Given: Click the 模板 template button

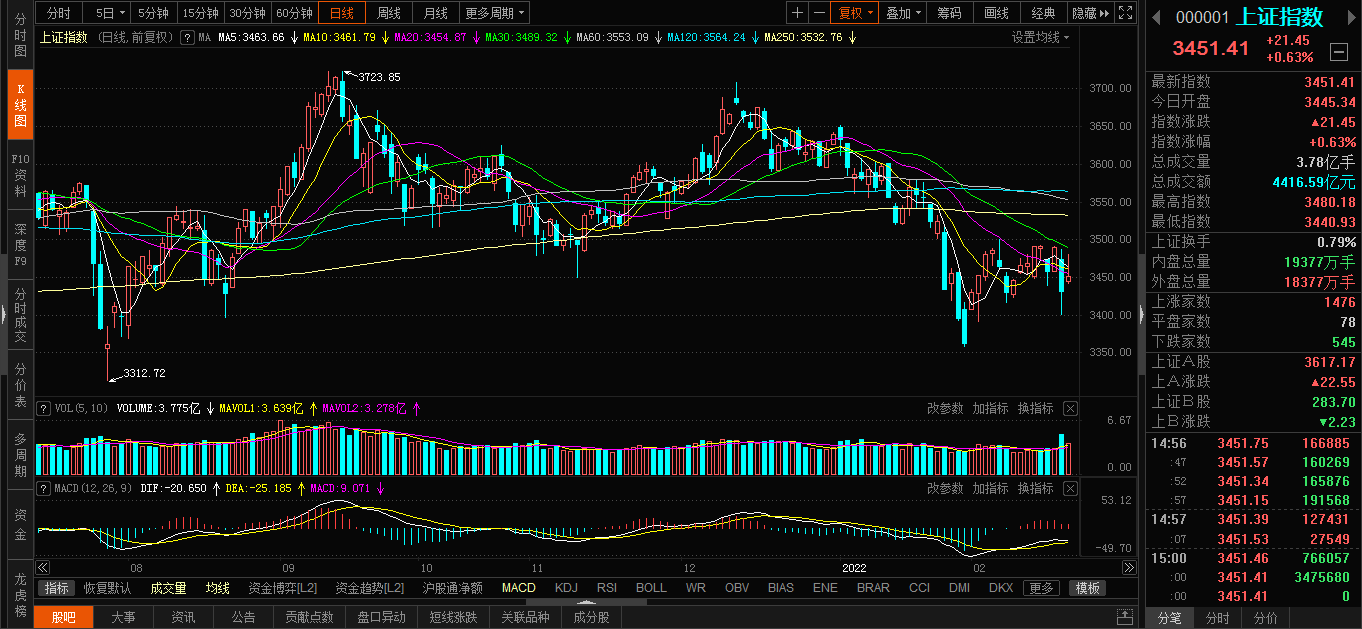Looking at the screenshot, I should pos(1088,588).
